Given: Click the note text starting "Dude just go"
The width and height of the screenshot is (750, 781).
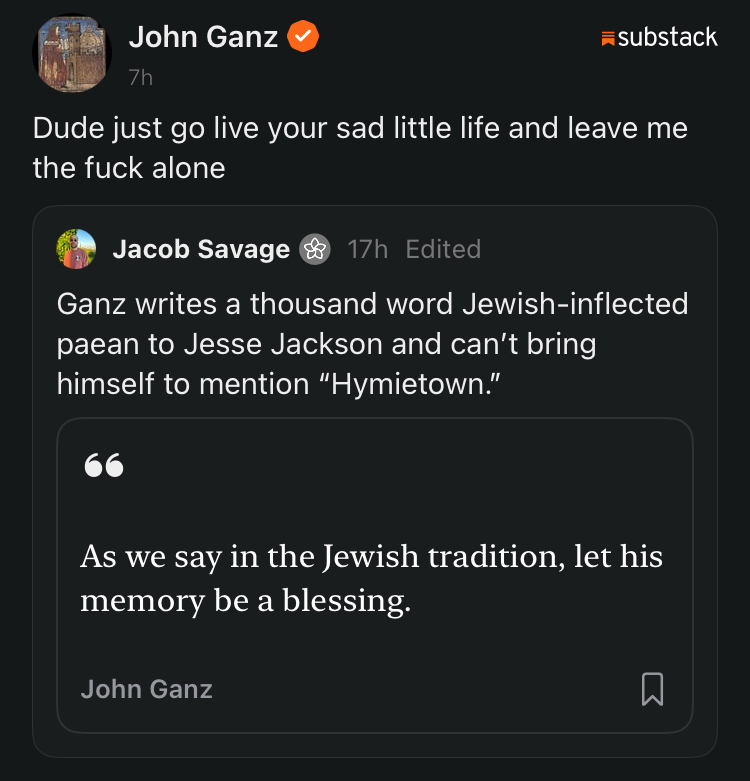Looking at the screenshot, I should 360,148.
